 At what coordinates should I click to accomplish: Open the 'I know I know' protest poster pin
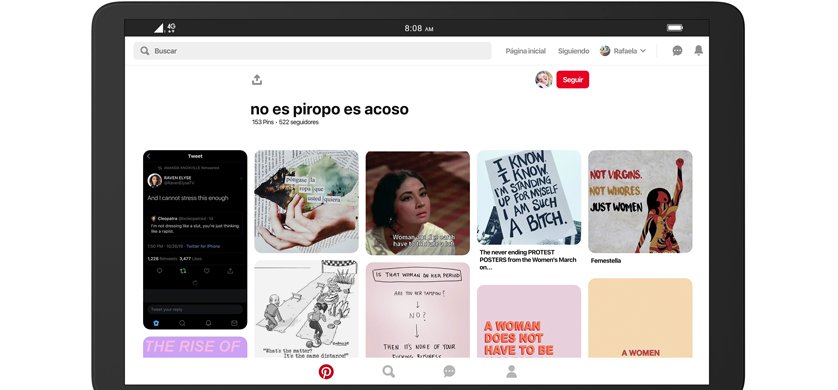pyautogui.click(x=529, y=198)
